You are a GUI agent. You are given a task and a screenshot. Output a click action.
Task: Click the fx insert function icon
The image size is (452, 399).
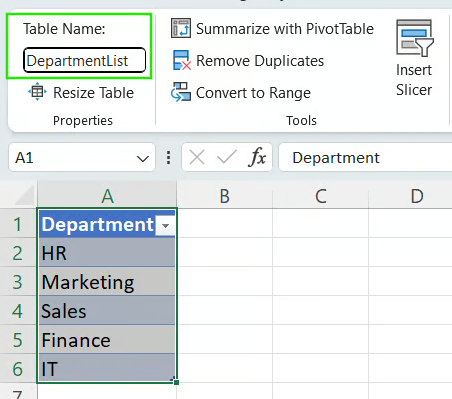pos(257,157)
